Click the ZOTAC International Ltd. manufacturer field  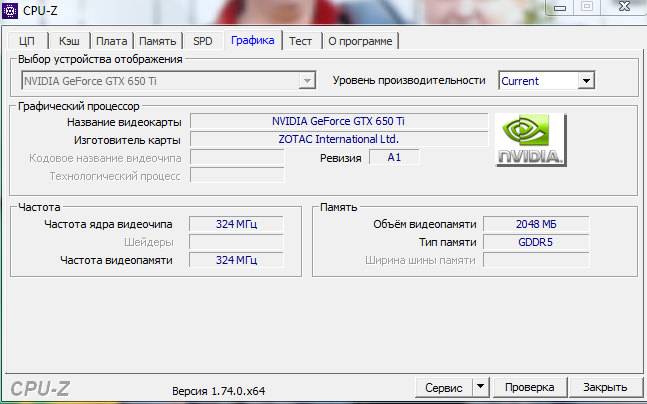pos(339,139)
